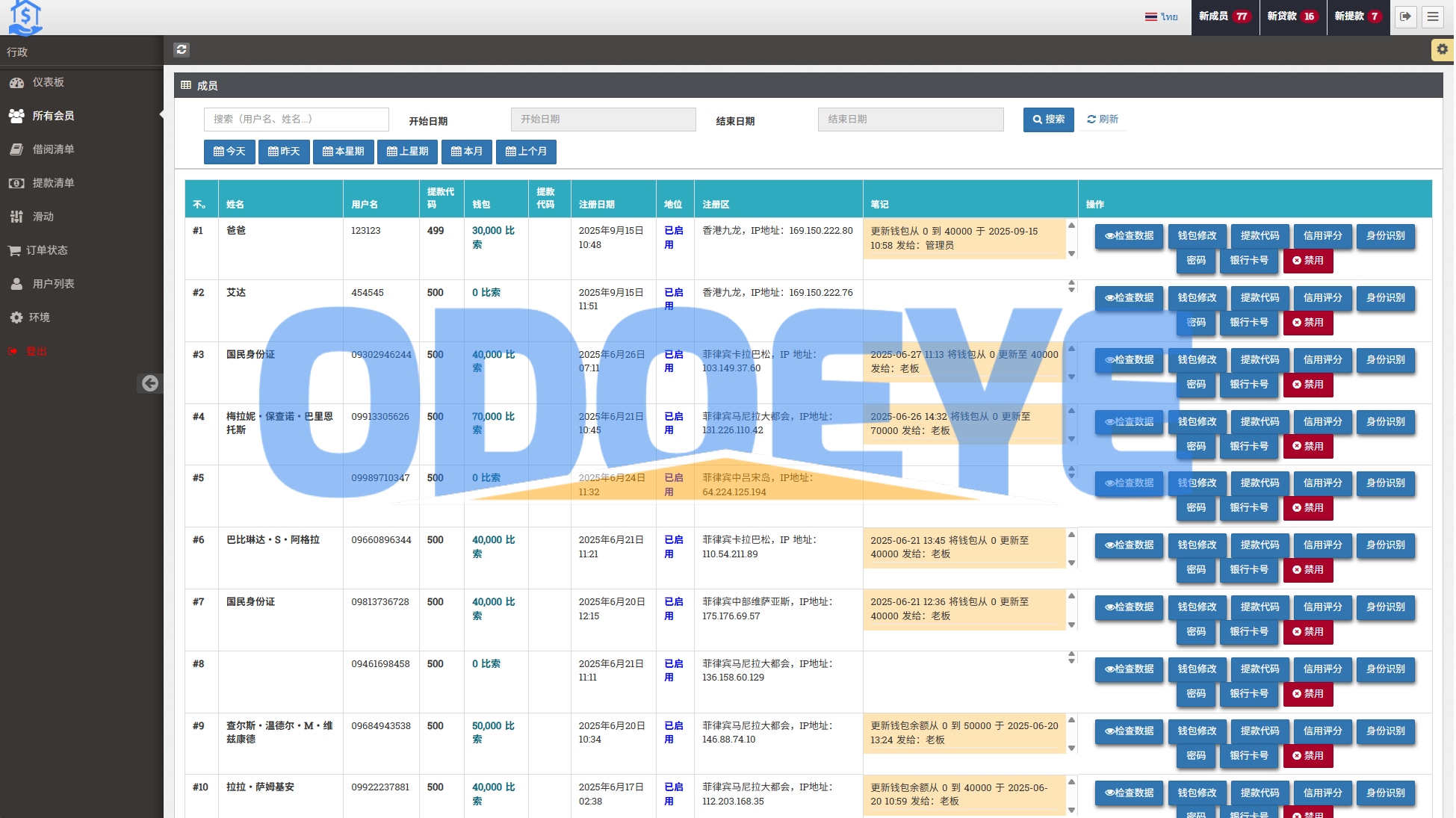Click the member search input field

coord(296,120)
